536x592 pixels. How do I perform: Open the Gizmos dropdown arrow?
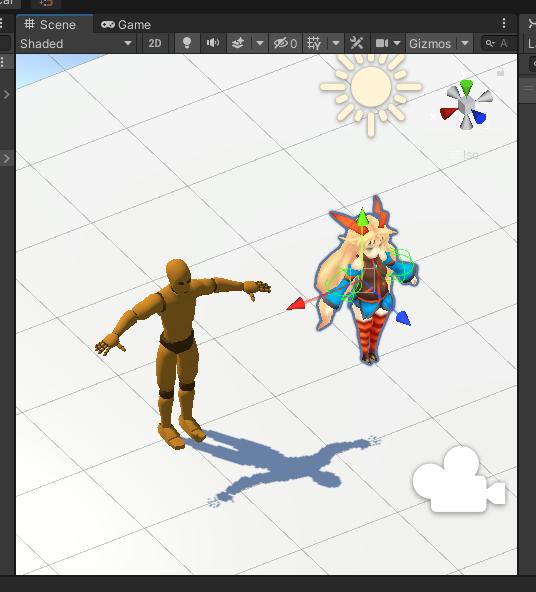pyautogui.click(x=465, y=43)
